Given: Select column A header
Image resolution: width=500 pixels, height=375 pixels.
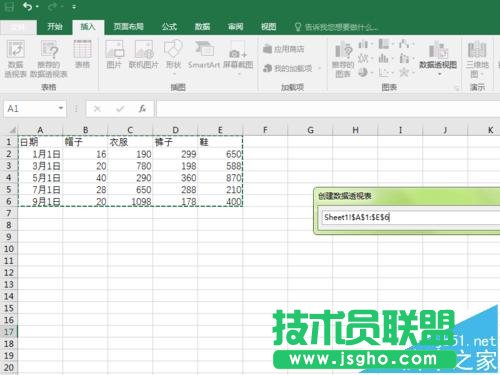Looking at the screenshot, I should point(40,130).
